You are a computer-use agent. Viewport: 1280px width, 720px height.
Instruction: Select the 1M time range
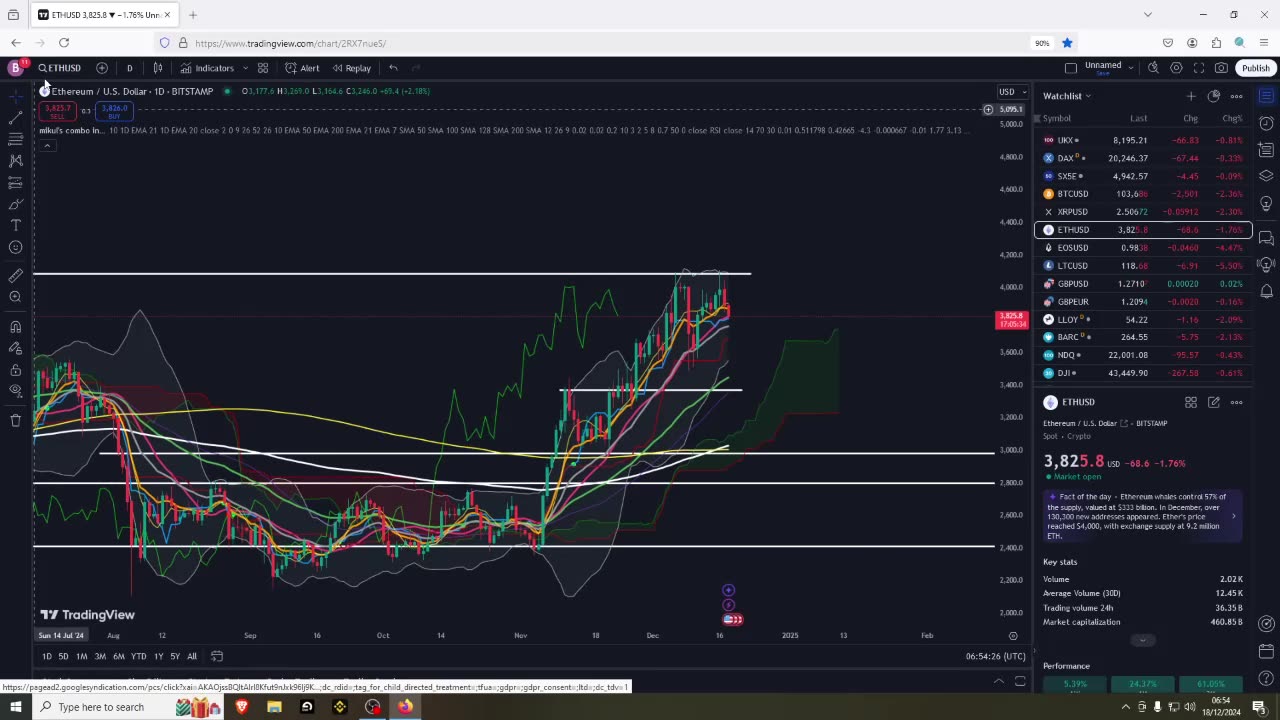tap(81, 656)
